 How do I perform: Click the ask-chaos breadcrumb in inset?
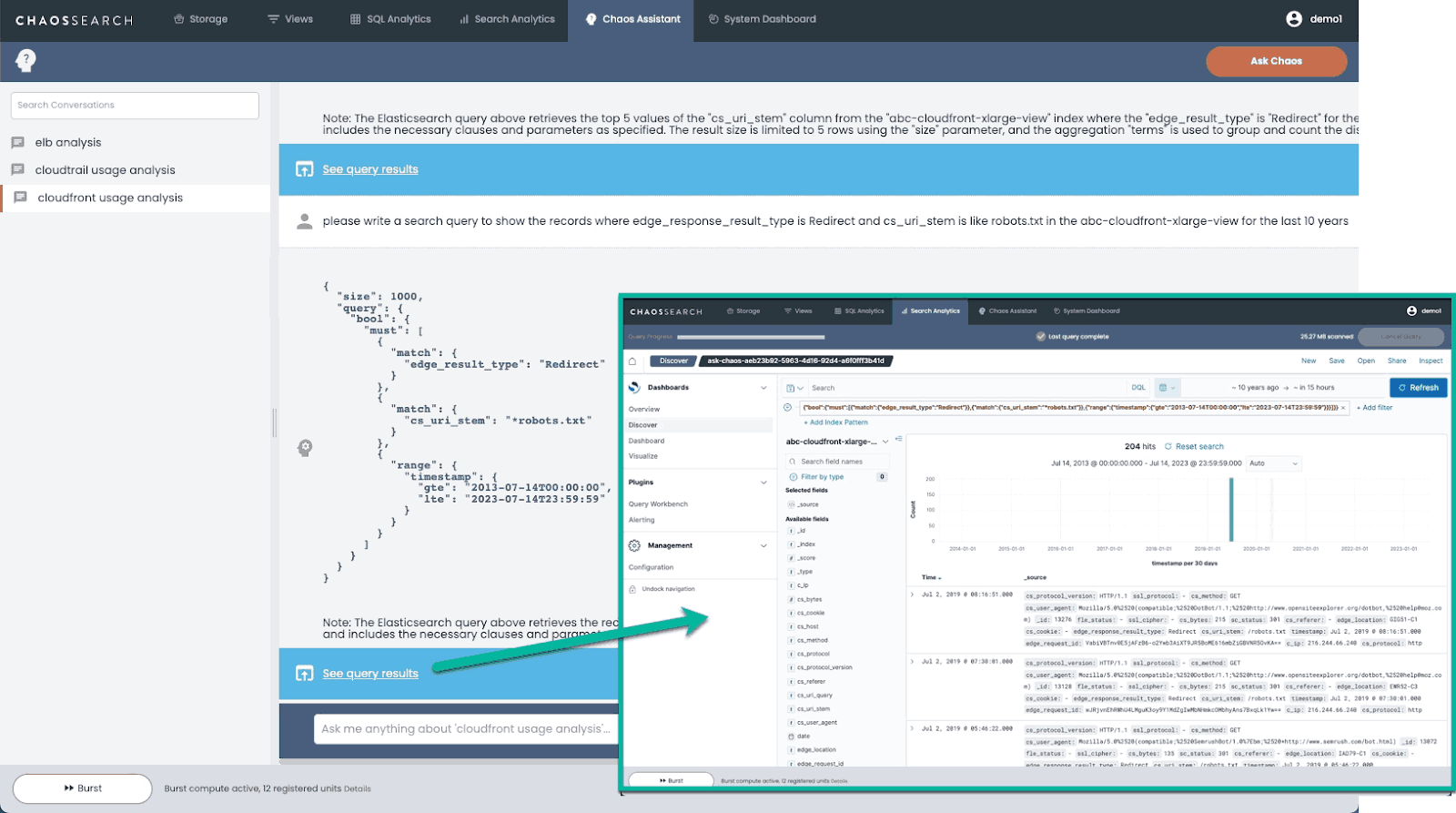(795, 361)
